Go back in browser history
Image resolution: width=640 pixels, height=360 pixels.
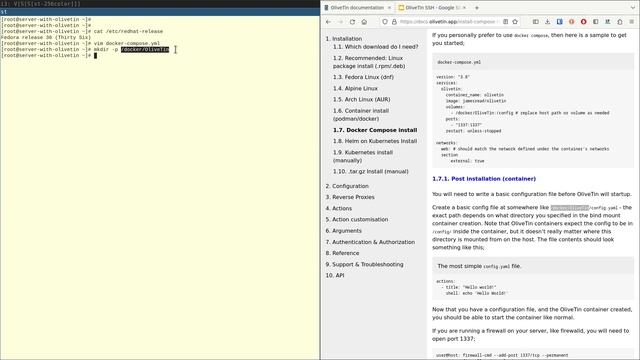pyautogui.click(x=329, y=22)
